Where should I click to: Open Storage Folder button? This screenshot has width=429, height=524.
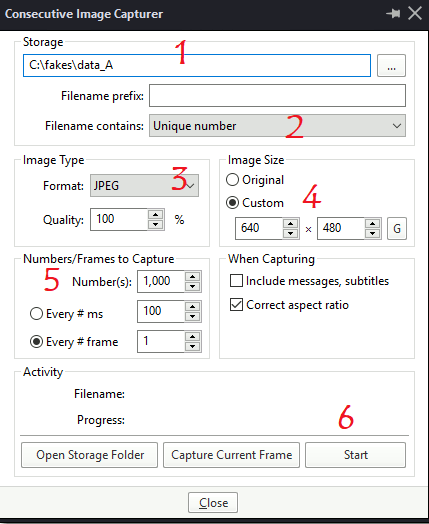tap(90, 455)
